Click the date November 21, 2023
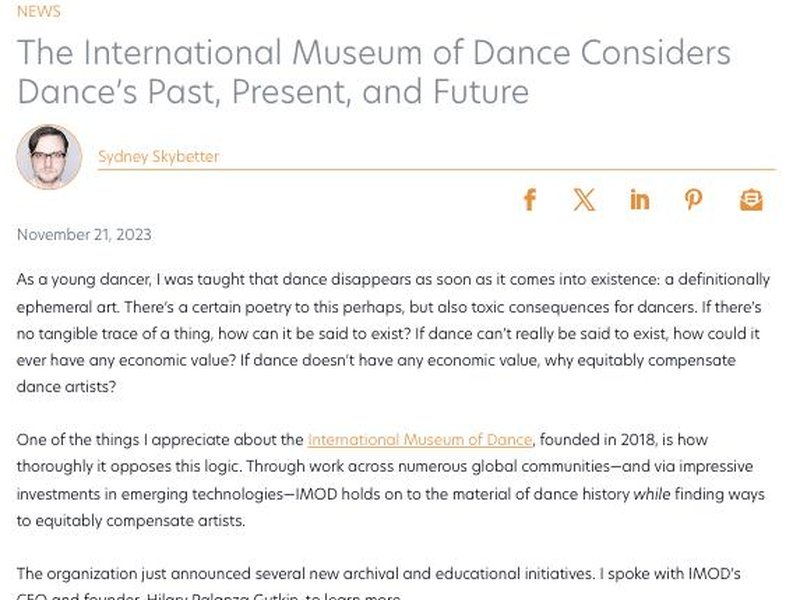The image size is (800, 600). 84,235
